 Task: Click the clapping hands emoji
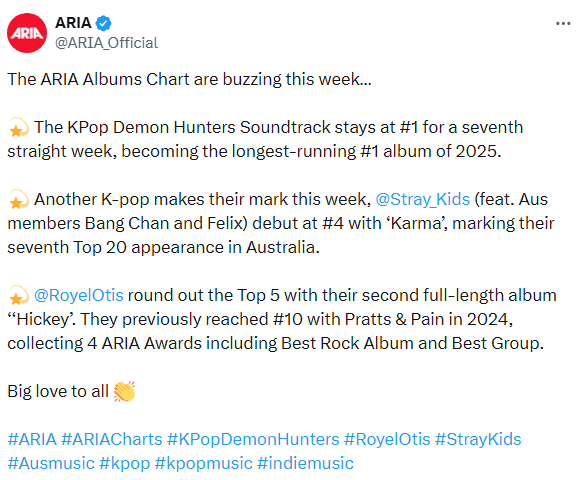coord(124,391)
